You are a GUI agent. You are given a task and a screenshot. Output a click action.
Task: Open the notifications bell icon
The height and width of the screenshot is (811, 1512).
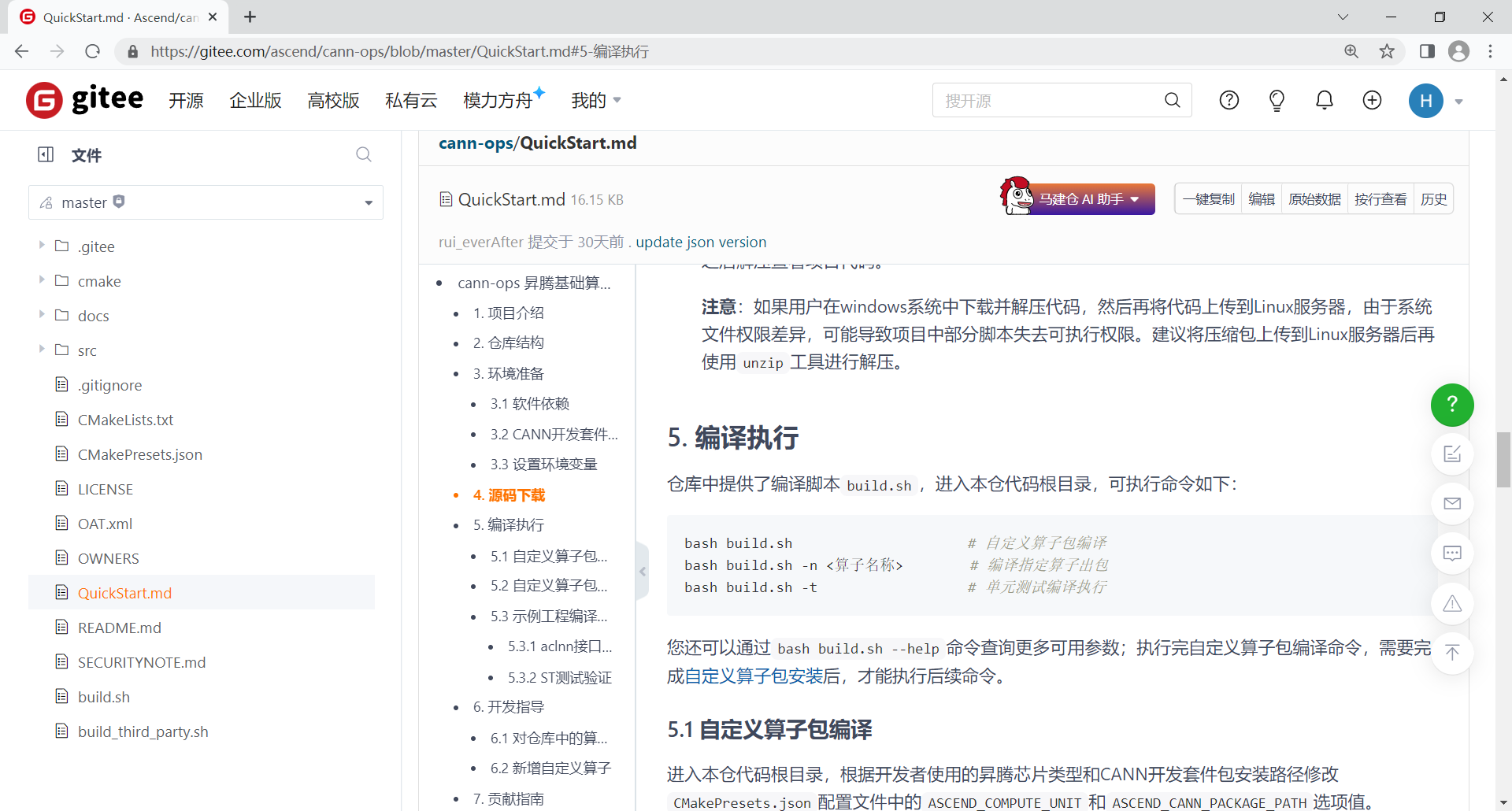click(x=1324, y=100)
